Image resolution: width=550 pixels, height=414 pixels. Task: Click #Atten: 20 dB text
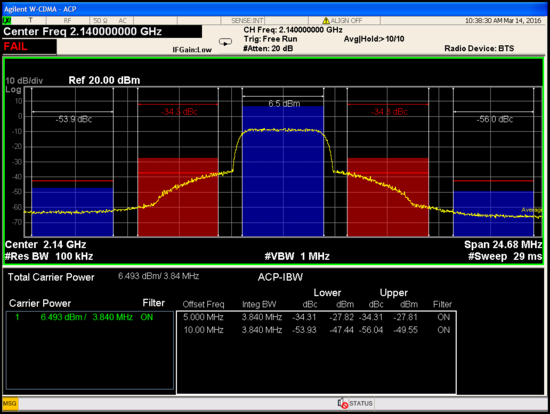point(268,48)
